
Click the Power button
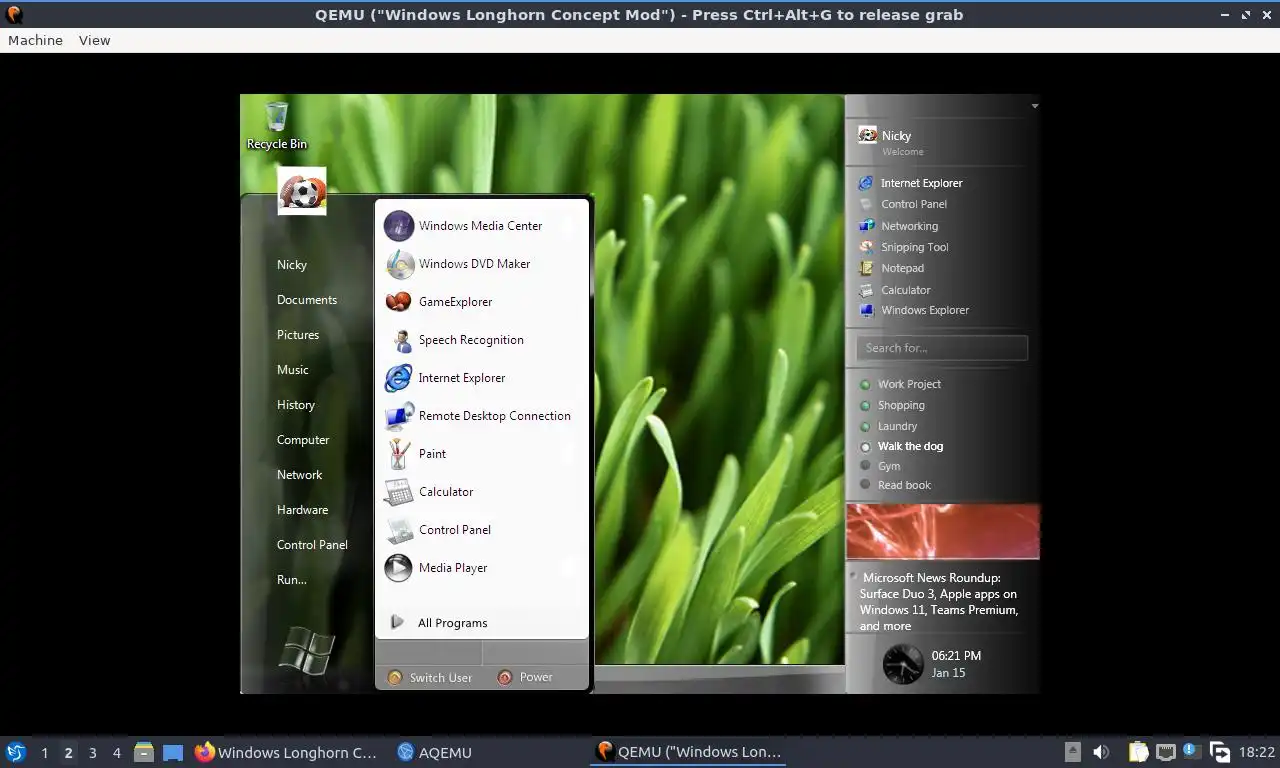click(526, 677)
